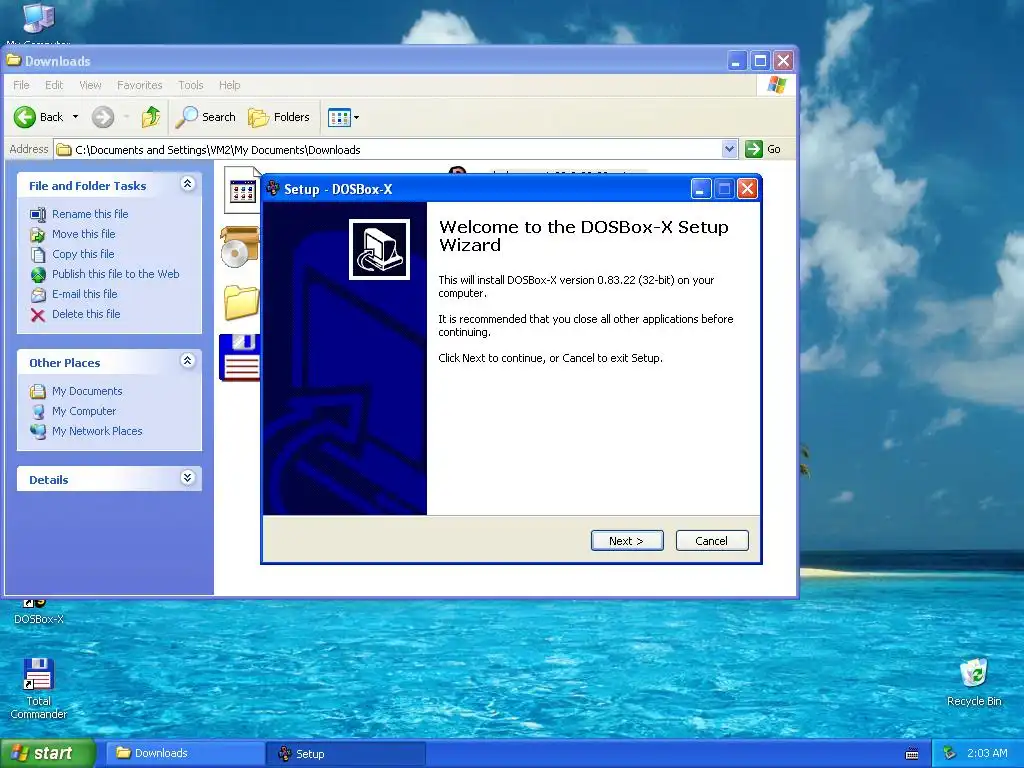
Task: Click Next in DOSBox-X Setup wizard
Action: (x=627, y=541)
